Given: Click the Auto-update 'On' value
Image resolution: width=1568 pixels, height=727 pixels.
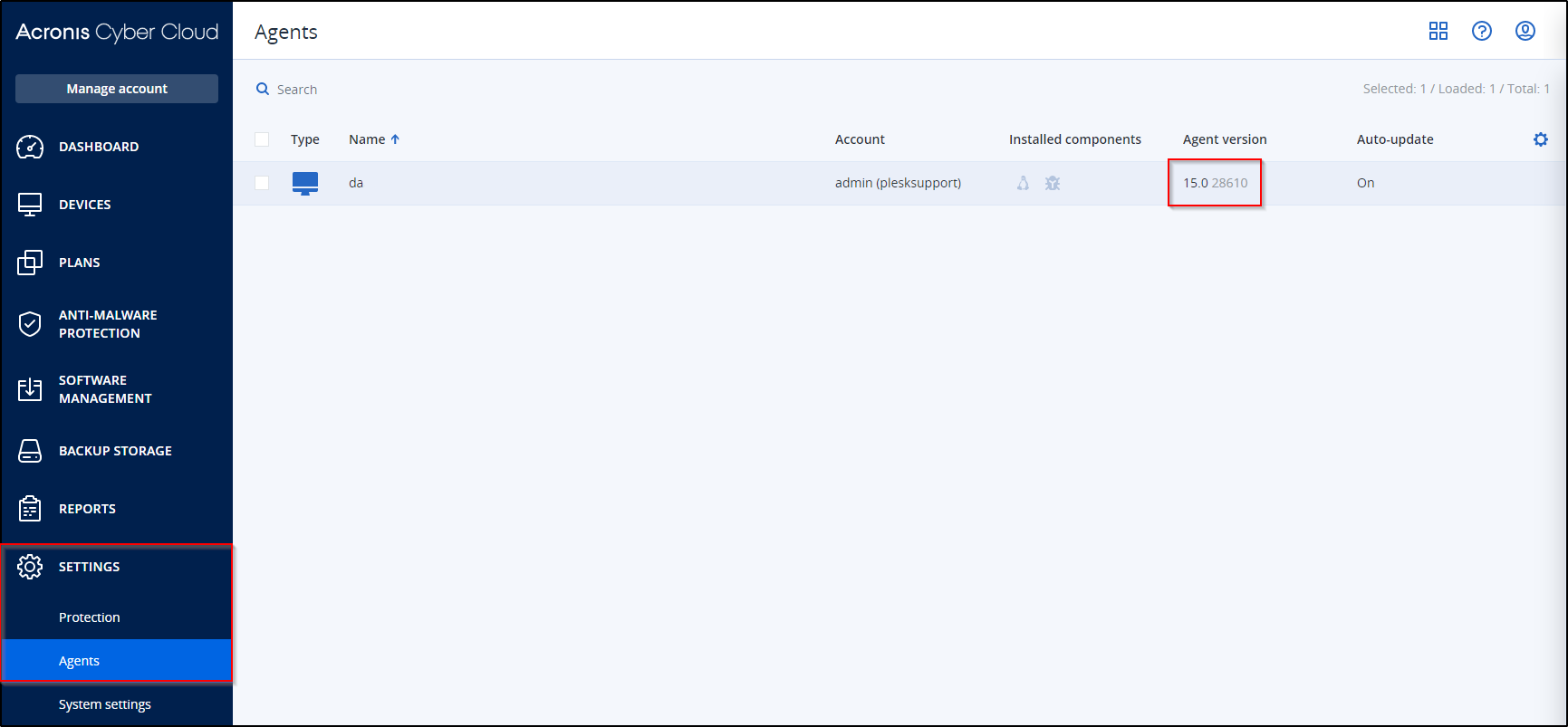Looking at the screenshot, I should click(1365, 183).
